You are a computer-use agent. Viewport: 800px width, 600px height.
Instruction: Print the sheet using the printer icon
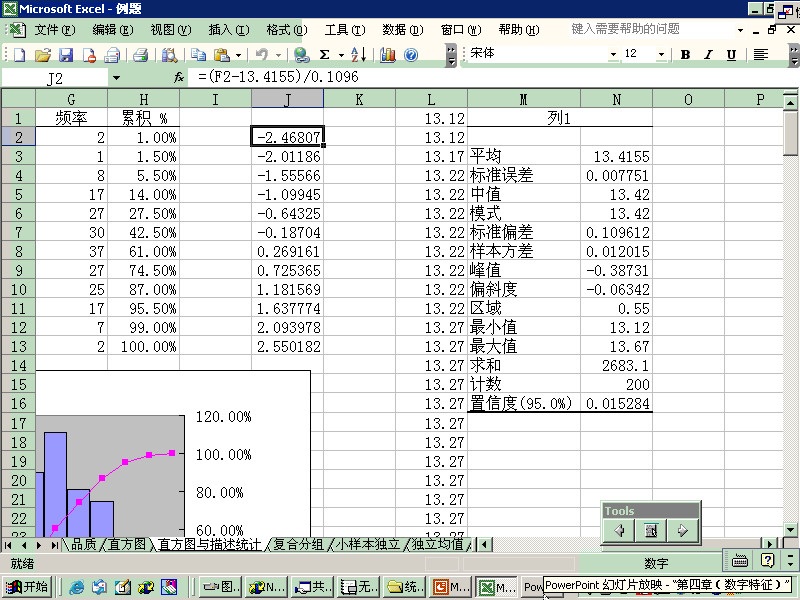140,54
